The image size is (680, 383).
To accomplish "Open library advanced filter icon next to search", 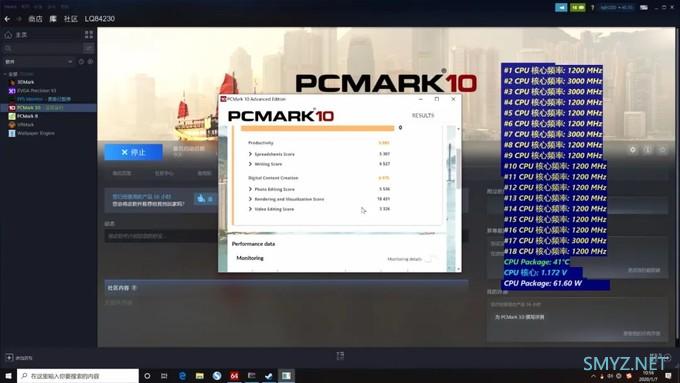I will pos(88,48).
